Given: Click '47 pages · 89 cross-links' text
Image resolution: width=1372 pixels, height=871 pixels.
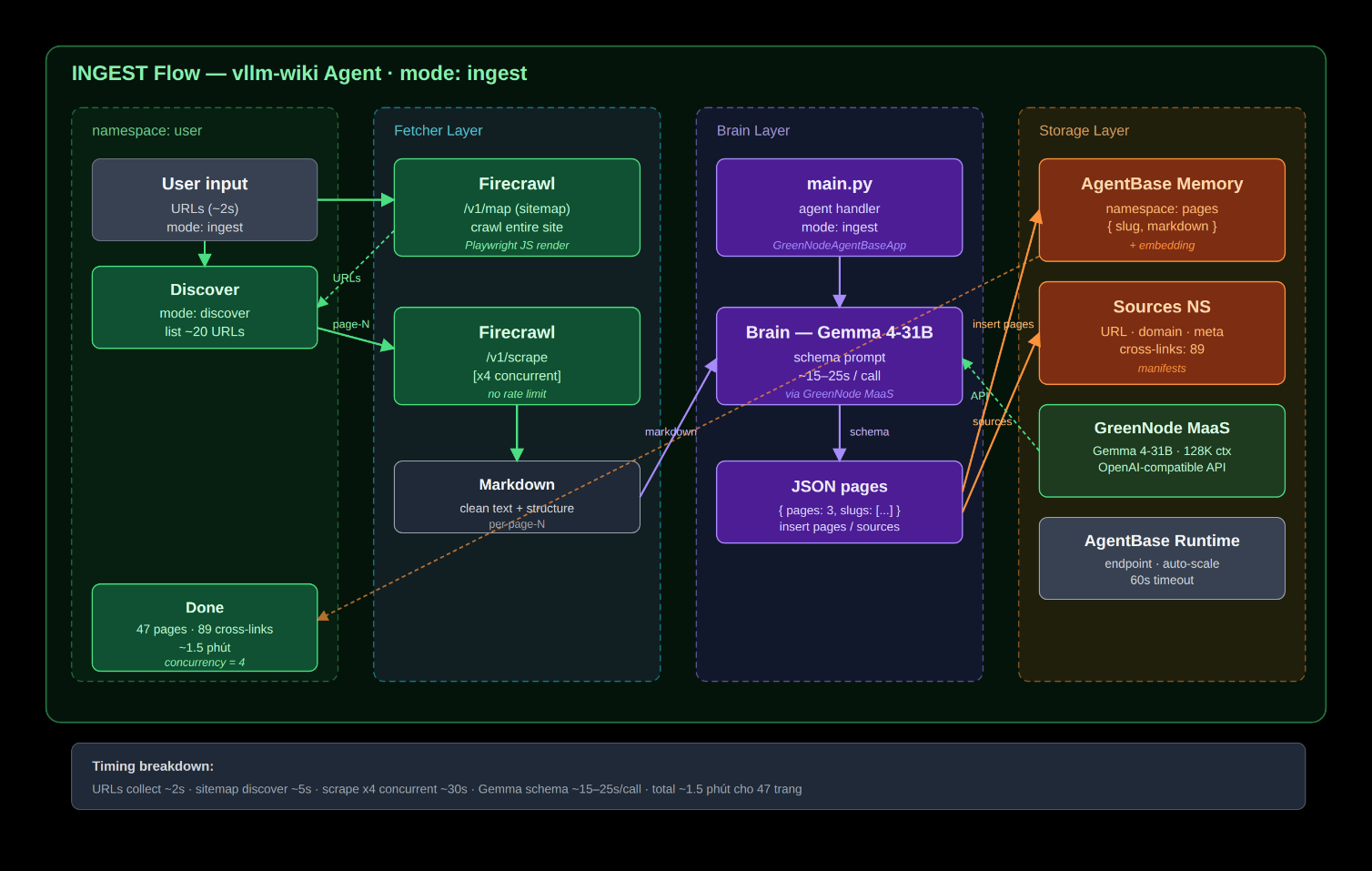Looking at the screenshot, I should pyautogui.click(x=205, y=629).
